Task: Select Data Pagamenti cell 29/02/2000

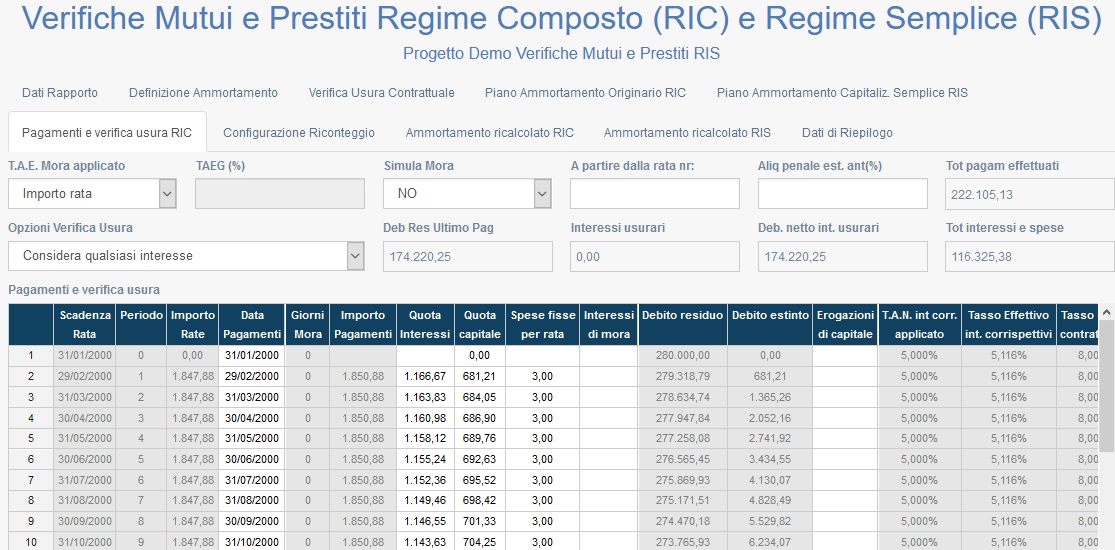Action: click(252, 376)
